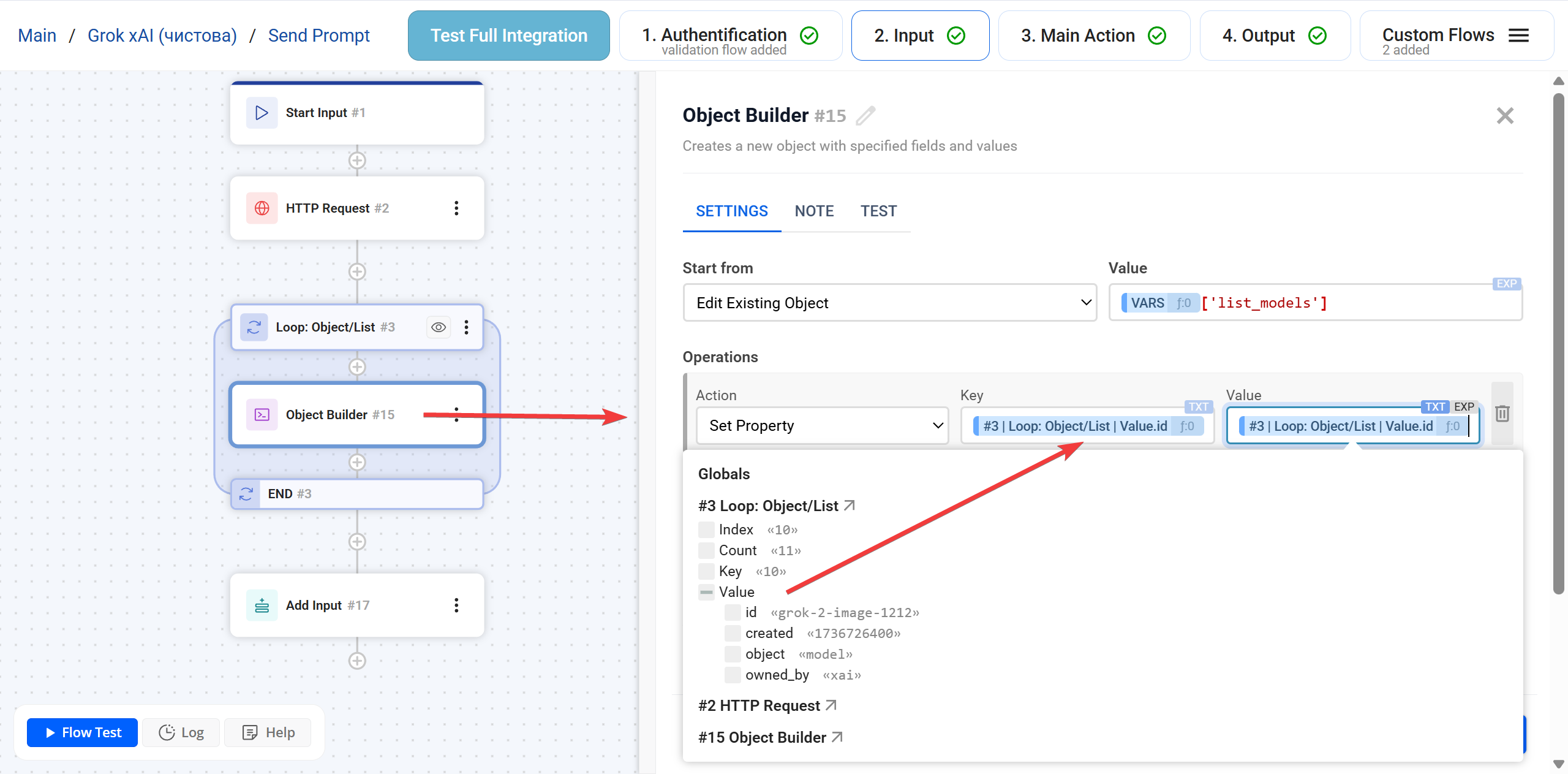
Task: Toggle the eye visibility on Loop node
Action: click(x=438, y=327)
